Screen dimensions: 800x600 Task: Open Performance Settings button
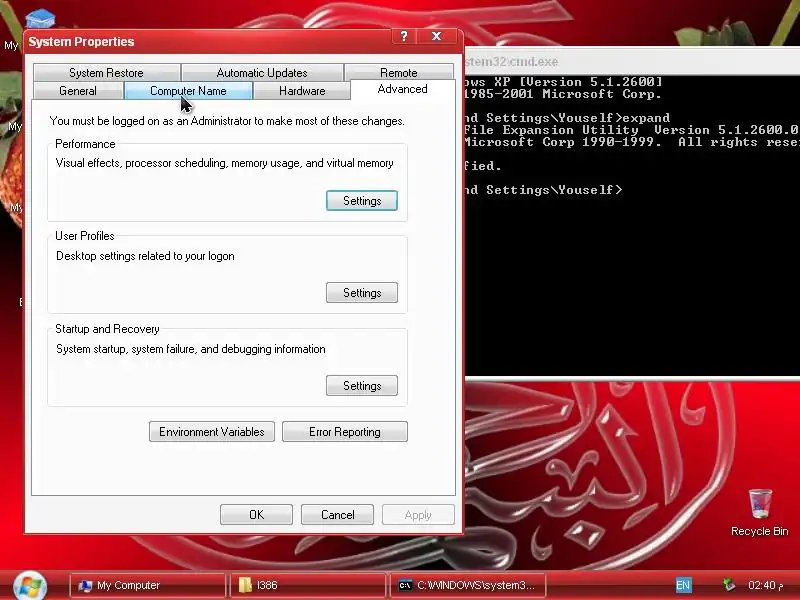click(x=362, y=201)
